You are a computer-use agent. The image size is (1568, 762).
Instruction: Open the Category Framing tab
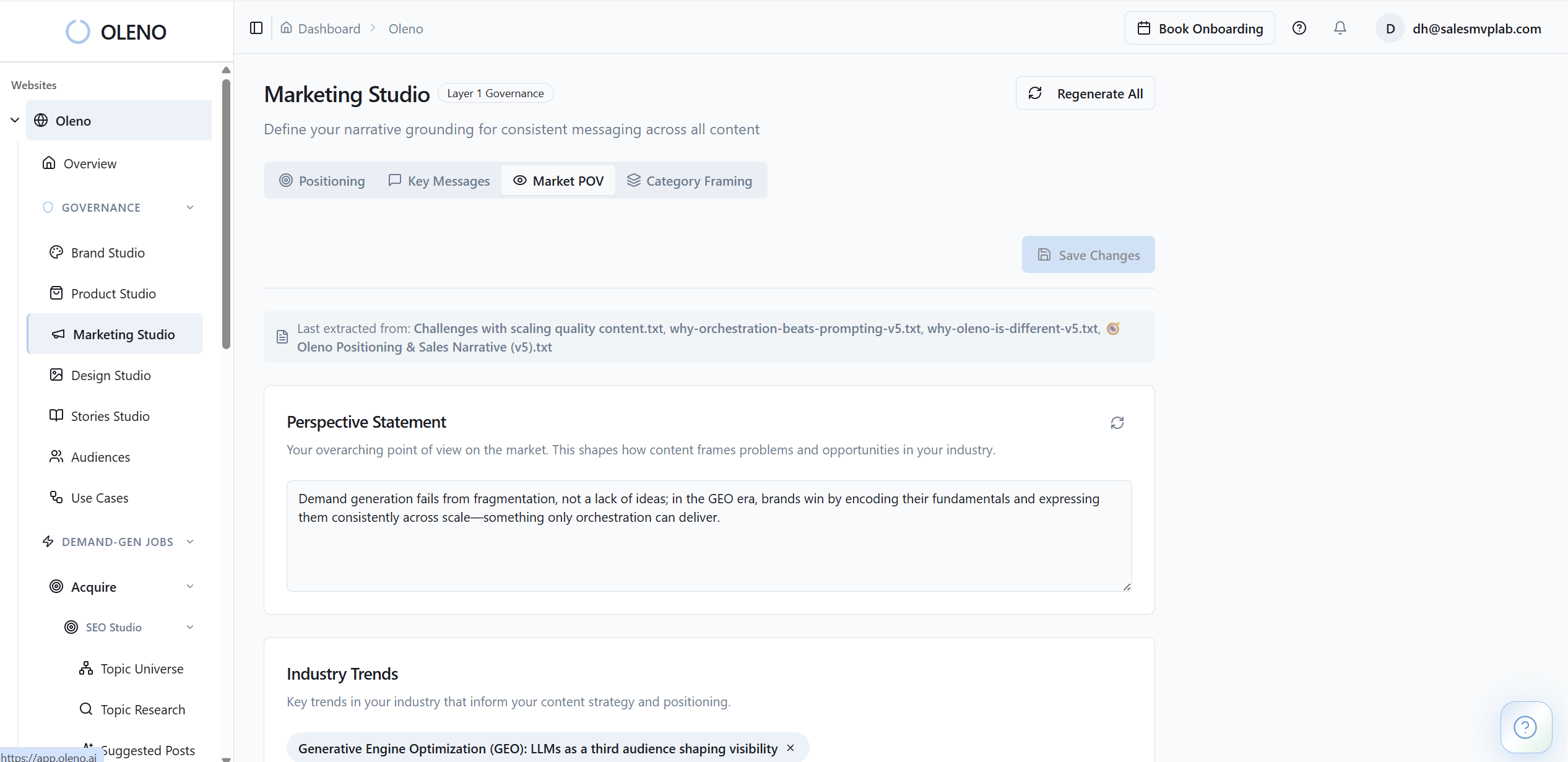point(690,181)
